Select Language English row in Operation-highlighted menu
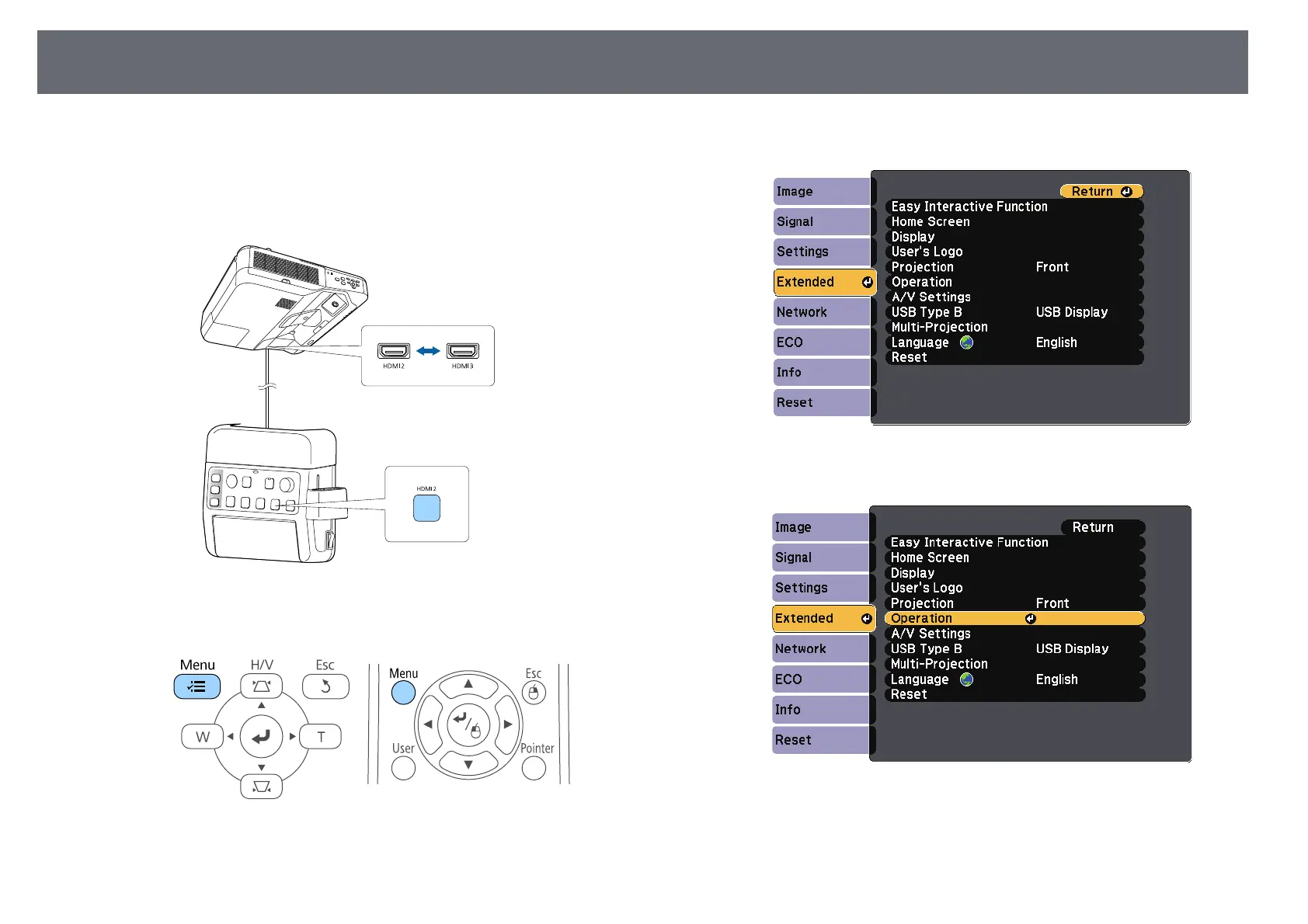The height and width of the screenshot is (924, 1308). (1015, 679)
